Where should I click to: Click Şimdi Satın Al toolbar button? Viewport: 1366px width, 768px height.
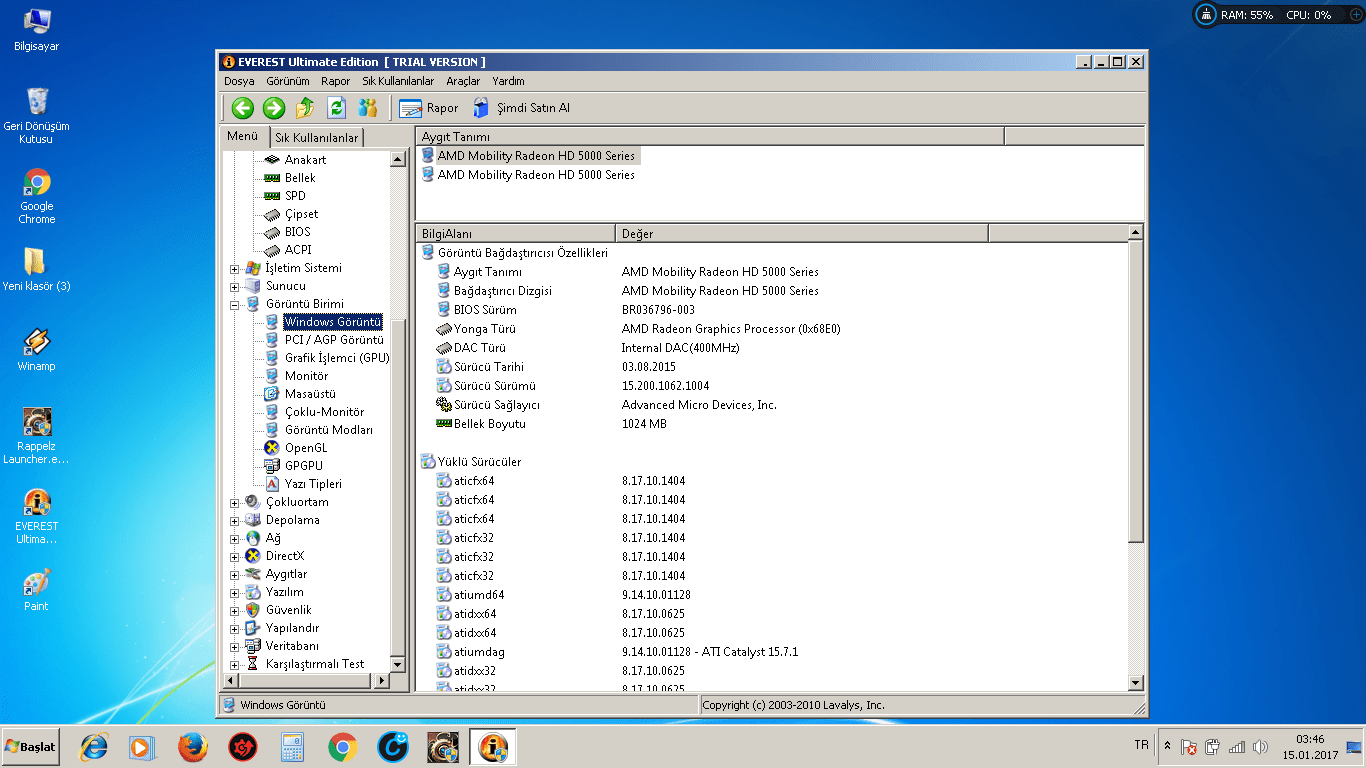(x=521, y=108)
